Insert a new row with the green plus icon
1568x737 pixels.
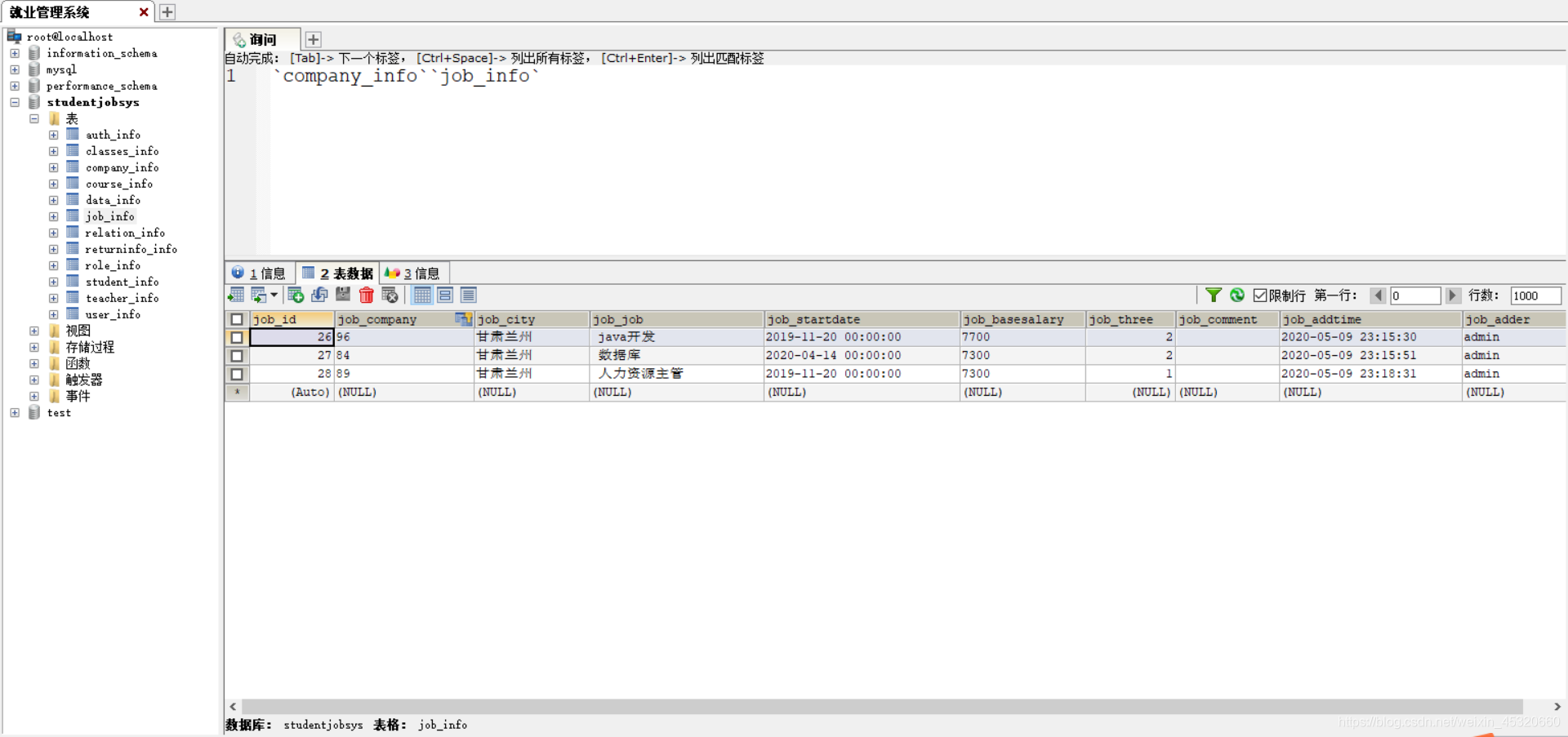(x=296, y=295)
